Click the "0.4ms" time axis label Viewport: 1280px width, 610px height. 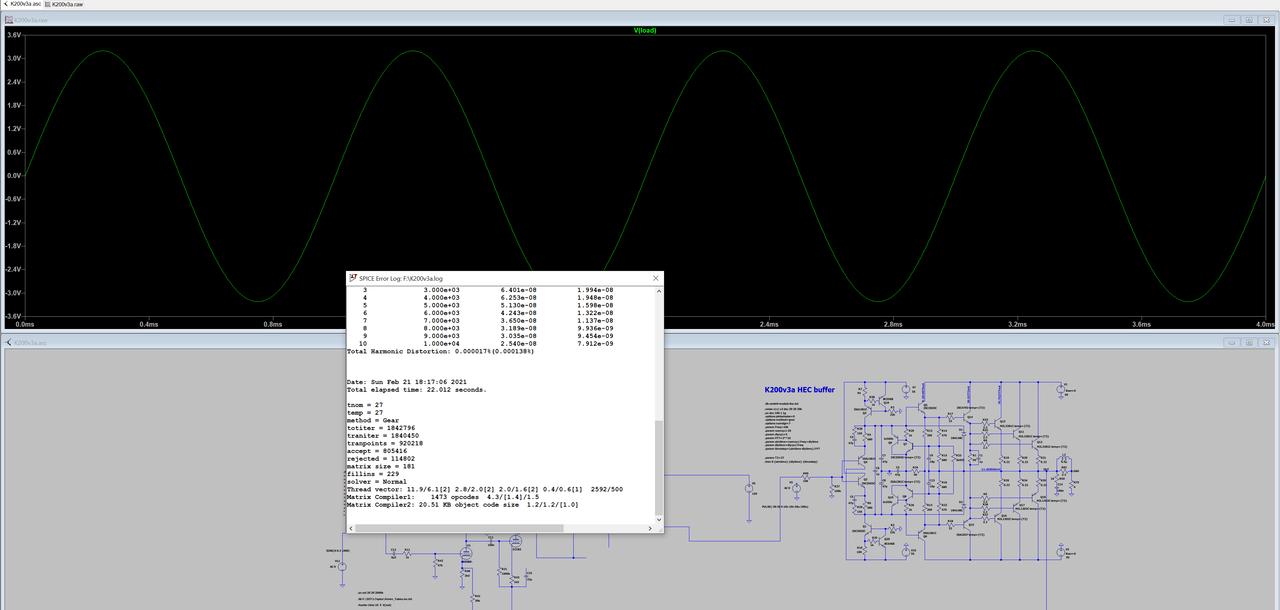coord(149,324)
